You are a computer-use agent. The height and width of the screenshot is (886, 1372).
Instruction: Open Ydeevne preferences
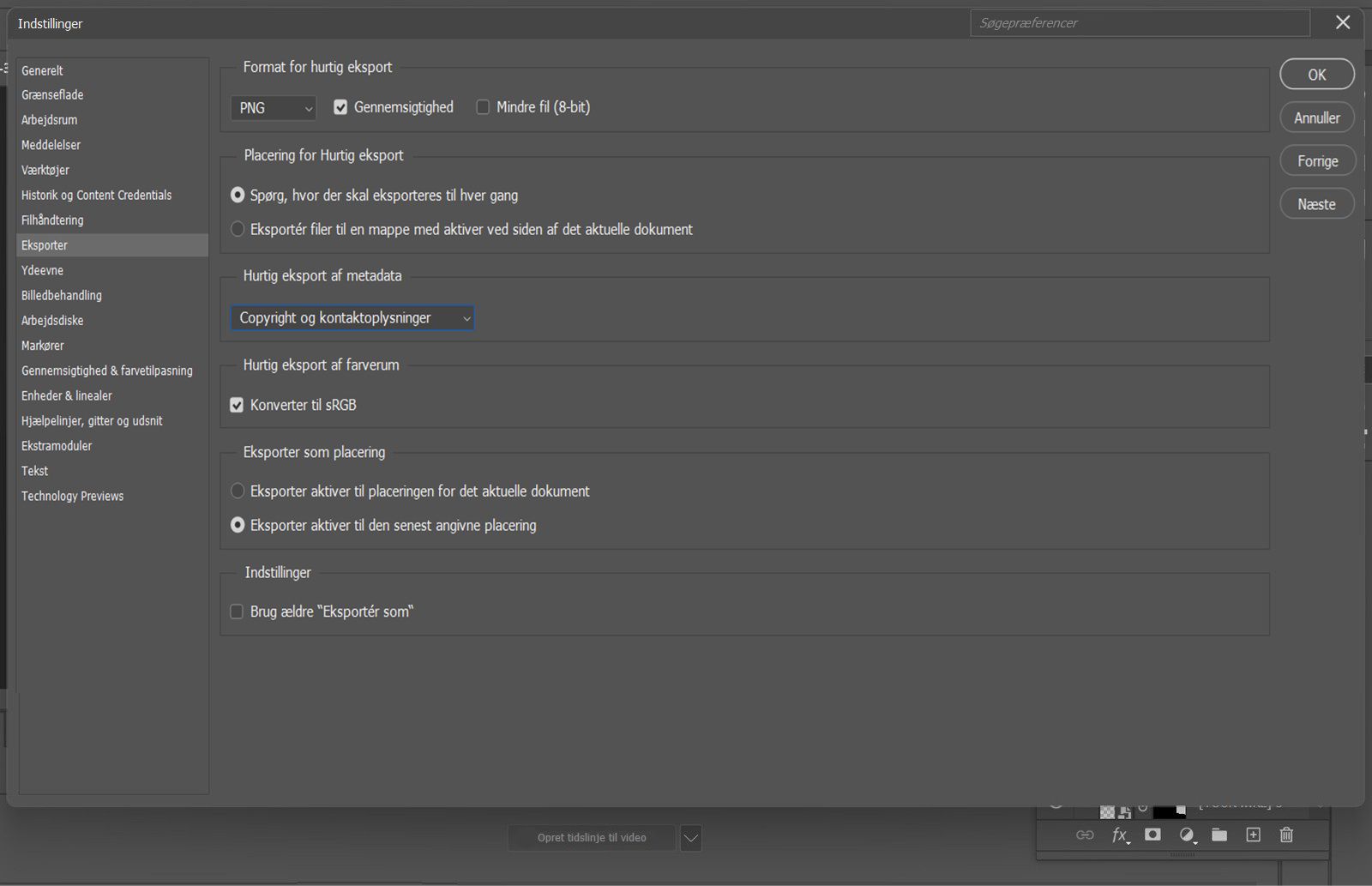click(112, 270)
